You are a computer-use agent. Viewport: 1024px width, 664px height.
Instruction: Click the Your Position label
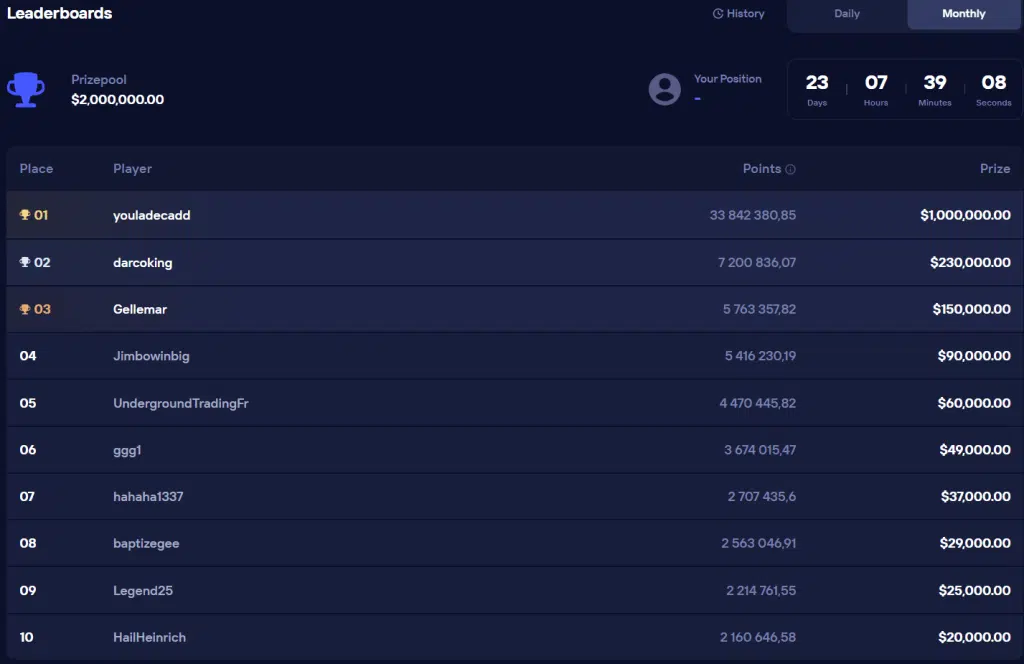point(728,78)
